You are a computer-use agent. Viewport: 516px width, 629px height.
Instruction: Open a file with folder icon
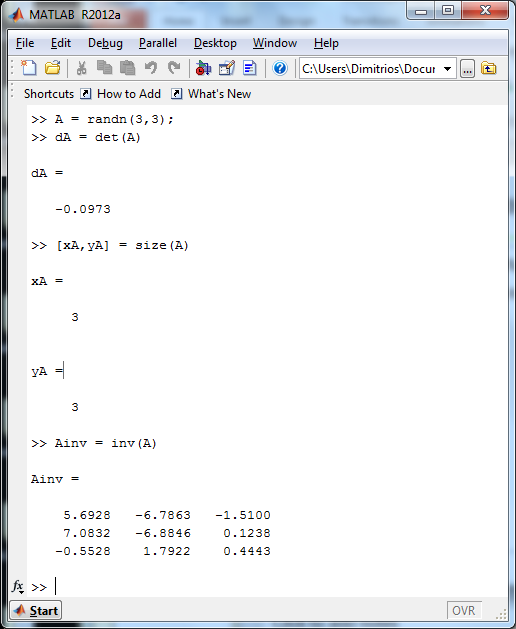click(53, 68)
